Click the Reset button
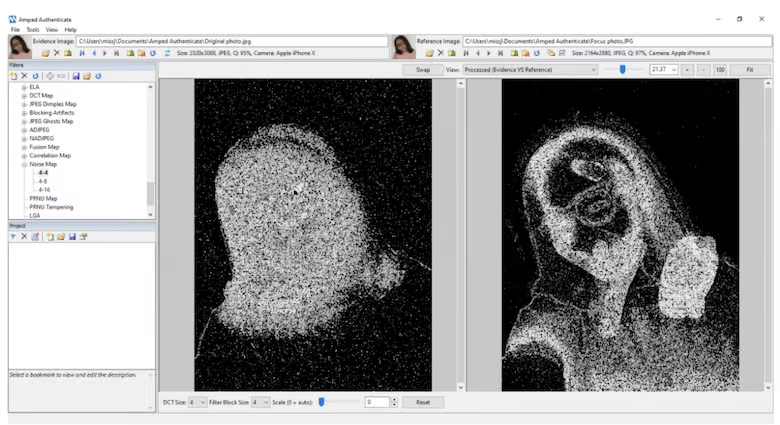Image resolution: width=780 pixels, height=425 pixels. click(423, 402)
